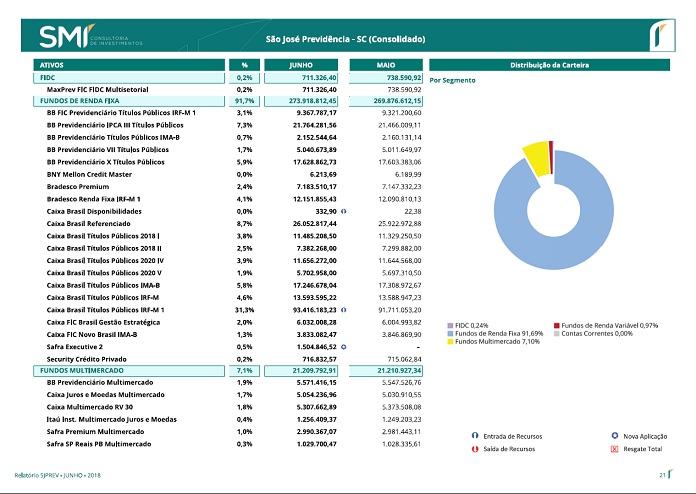Click the June total 273.918.812,45
Viewport: 696px width, 494px height.
[312, 101]
